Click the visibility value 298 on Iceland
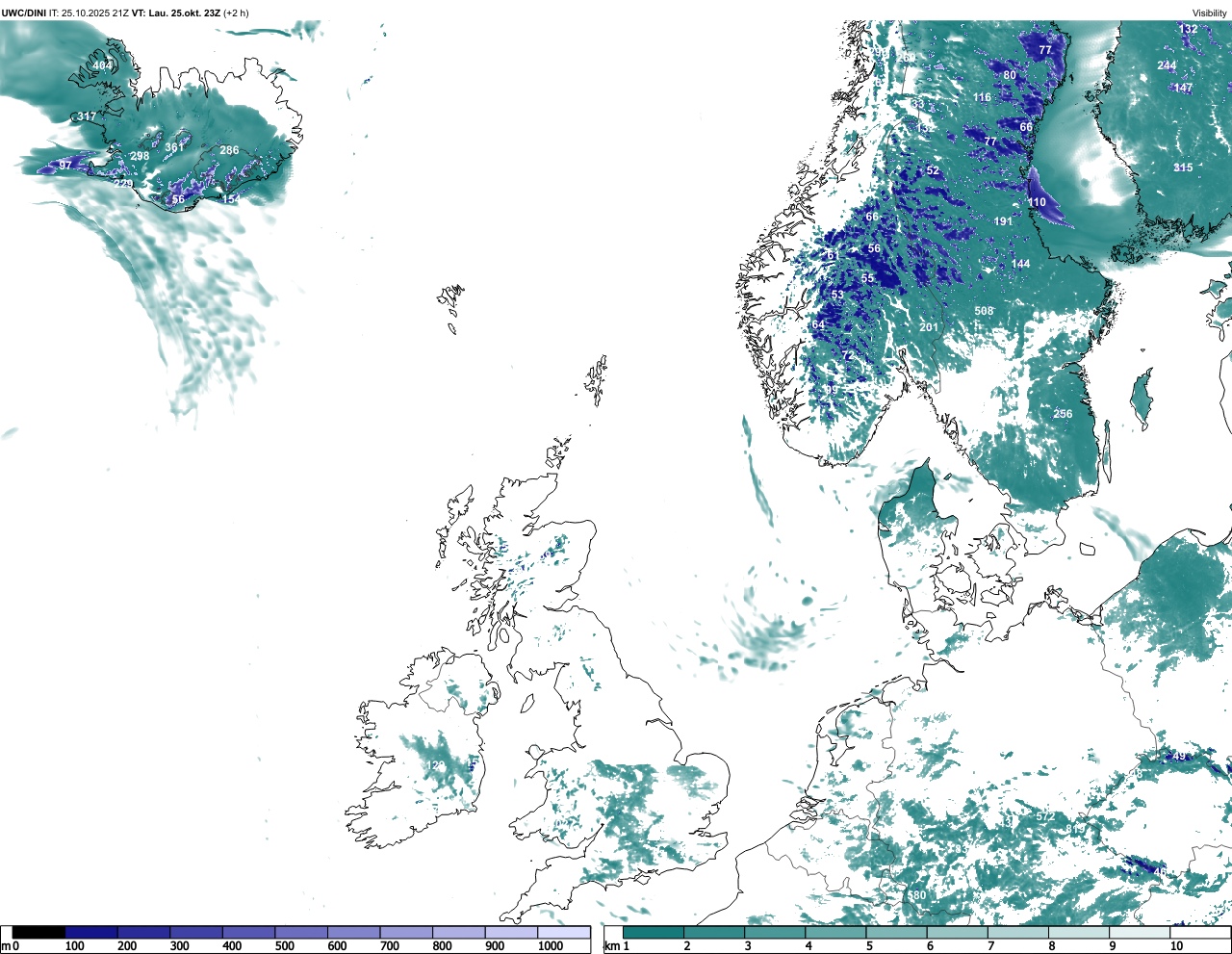The image size is (1232, 954). click(x=140, y=156)
